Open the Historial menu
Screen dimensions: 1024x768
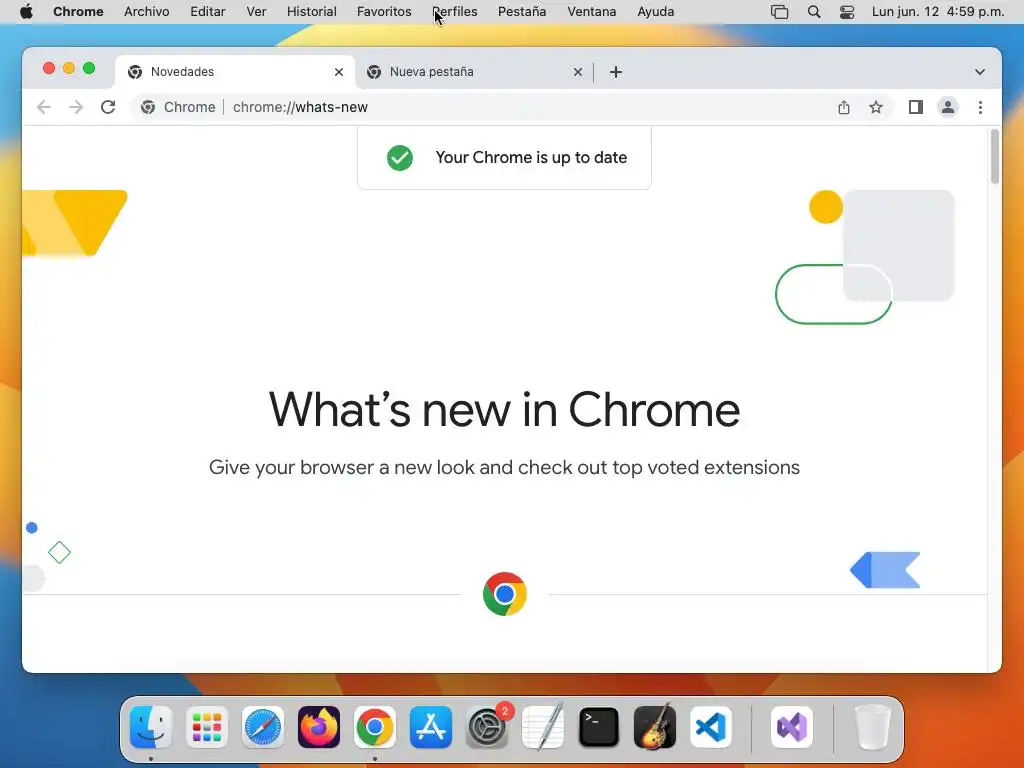[312, 12]
